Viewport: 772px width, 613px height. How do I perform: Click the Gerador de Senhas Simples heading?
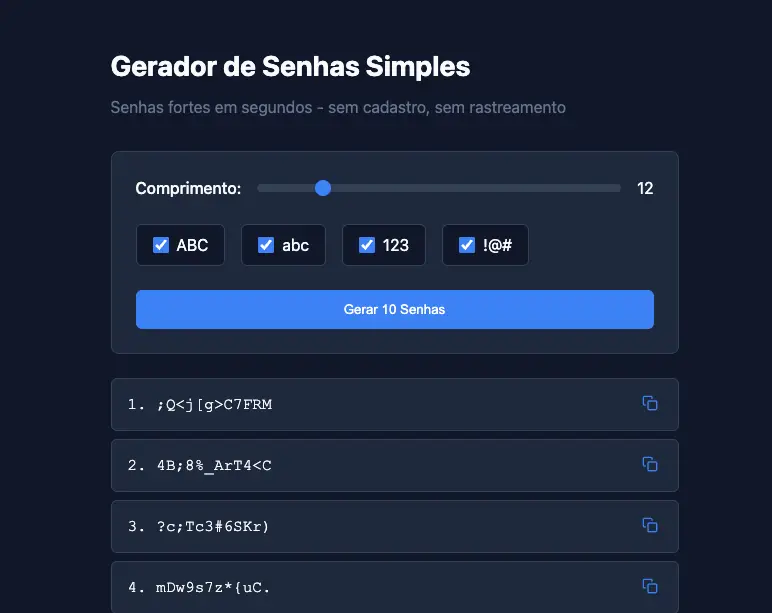[290, 66]
